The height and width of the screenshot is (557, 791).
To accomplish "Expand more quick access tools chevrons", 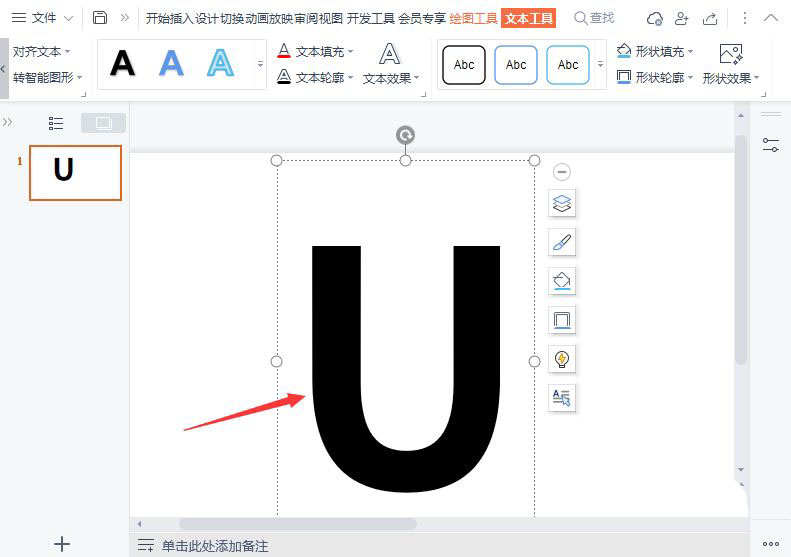I will (x=125, y=18).
